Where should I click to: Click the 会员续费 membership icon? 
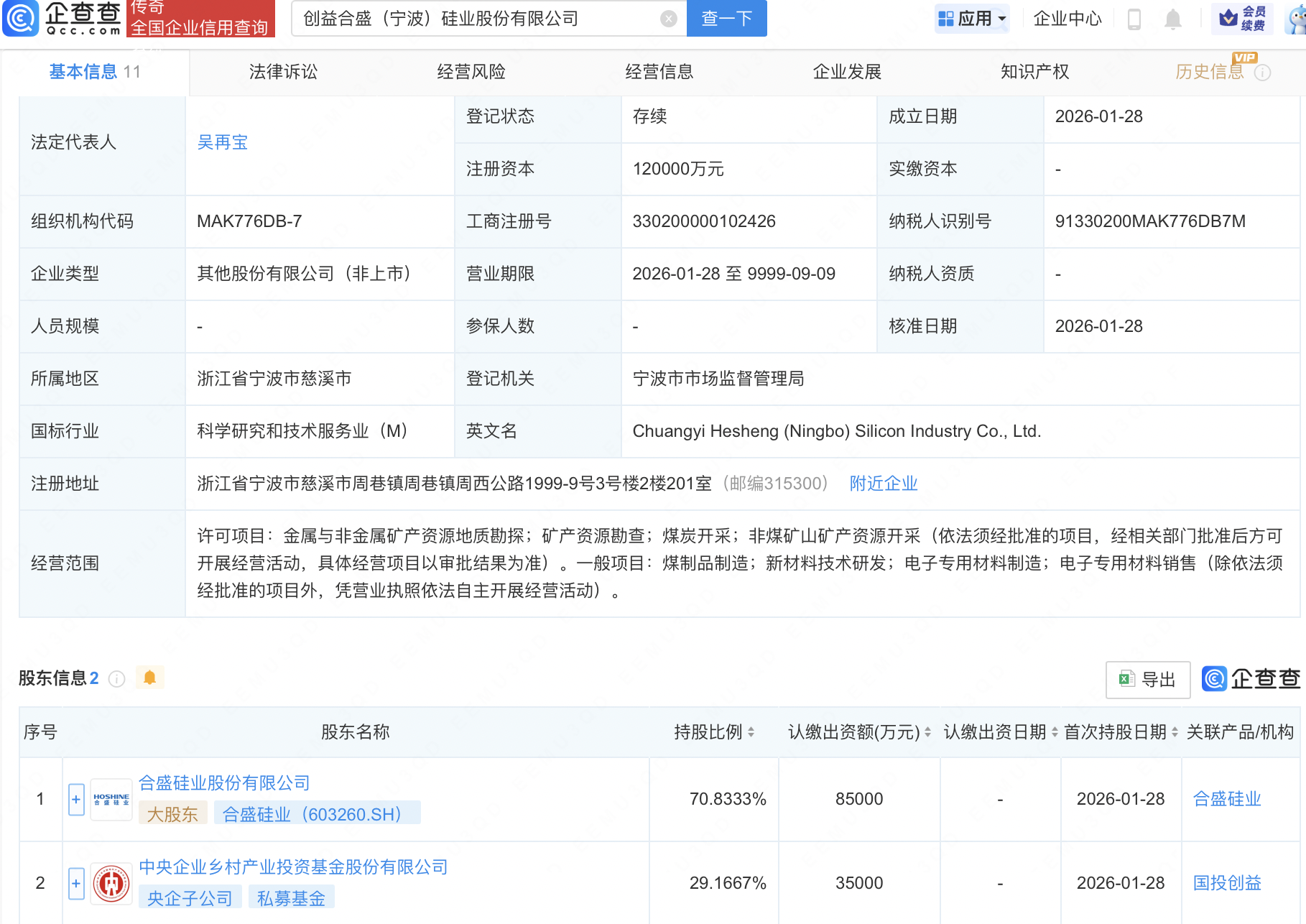[1244, 19]
